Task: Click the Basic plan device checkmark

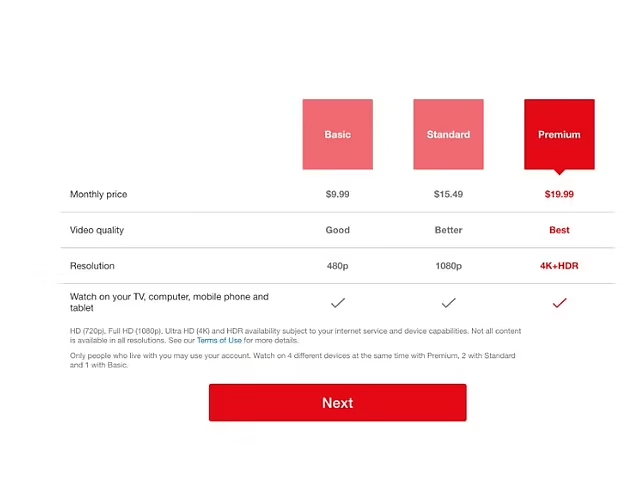Action: pos(338,302)
